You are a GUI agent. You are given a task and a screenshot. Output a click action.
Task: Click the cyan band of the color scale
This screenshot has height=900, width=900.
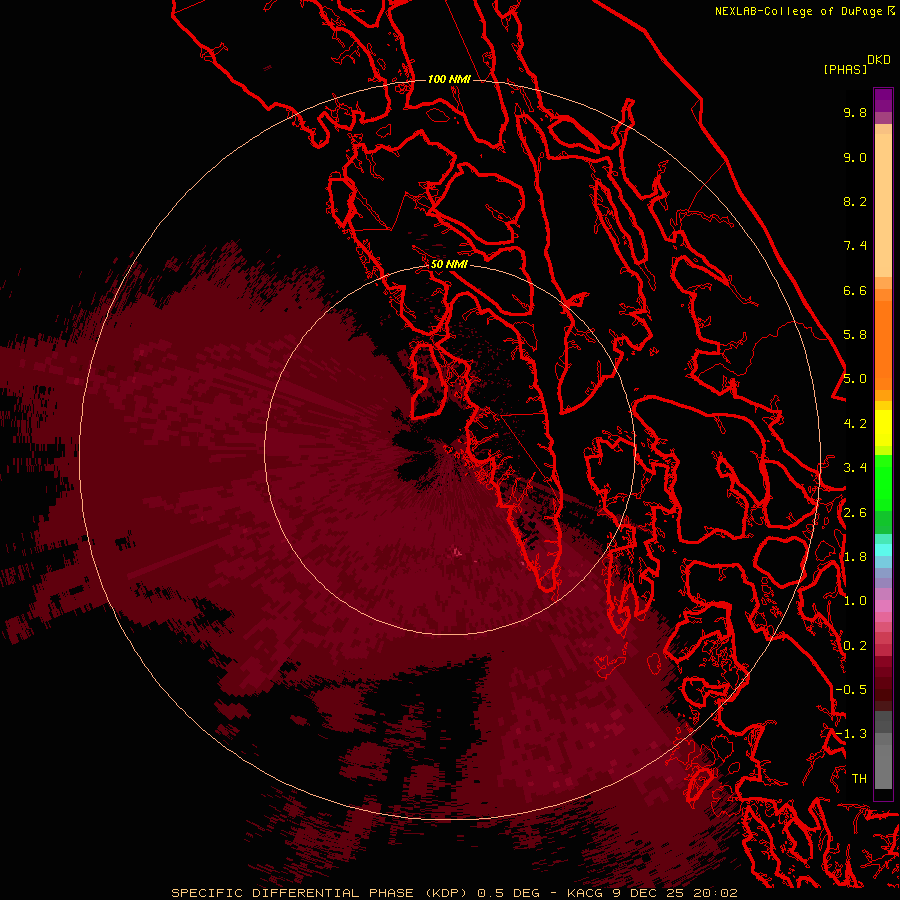[883, 550]
